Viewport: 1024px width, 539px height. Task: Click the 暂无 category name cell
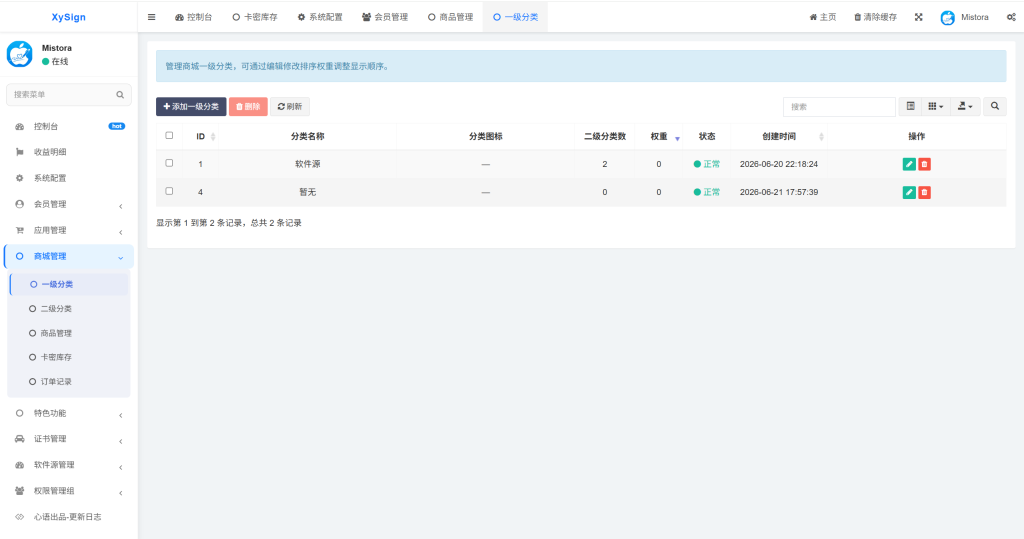[x=308, y=192]
